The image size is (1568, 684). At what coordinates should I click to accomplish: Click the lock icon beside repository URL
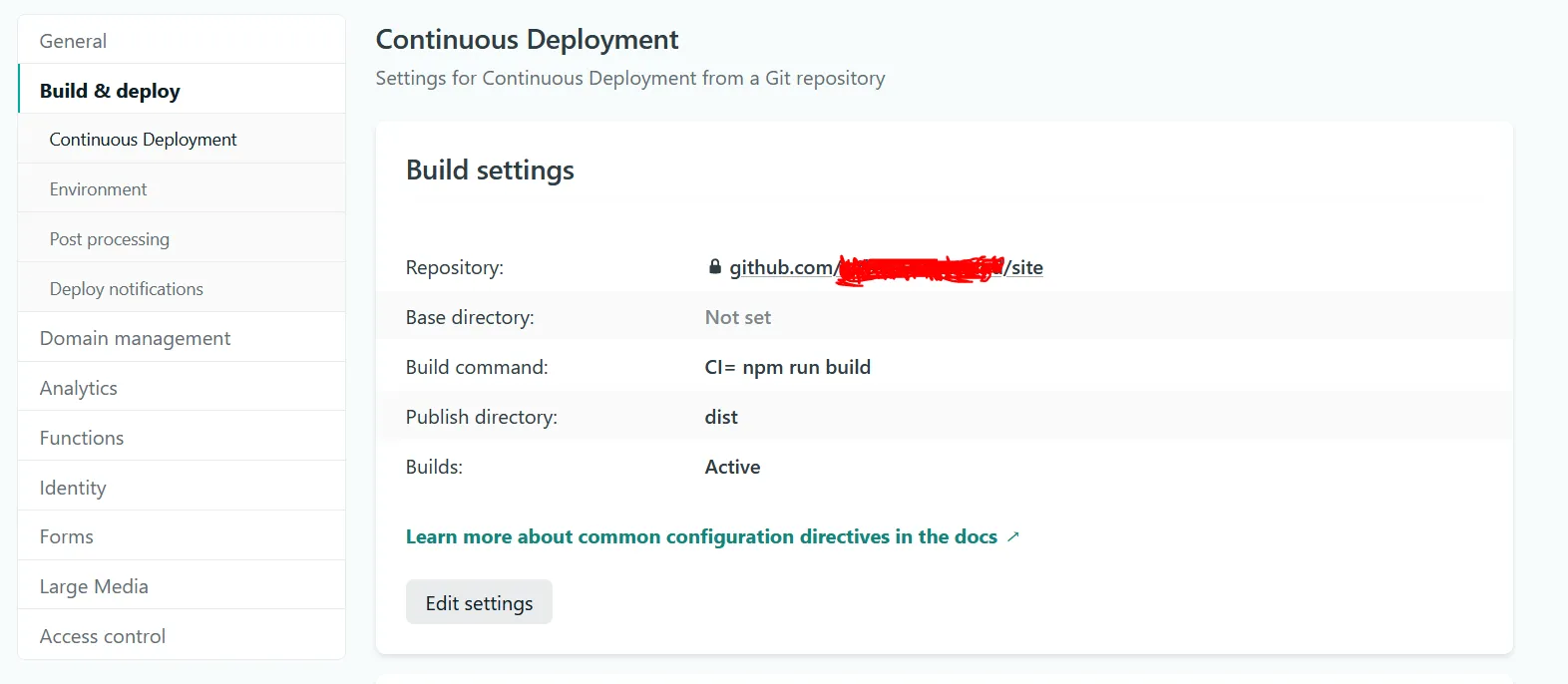[714, 267]
